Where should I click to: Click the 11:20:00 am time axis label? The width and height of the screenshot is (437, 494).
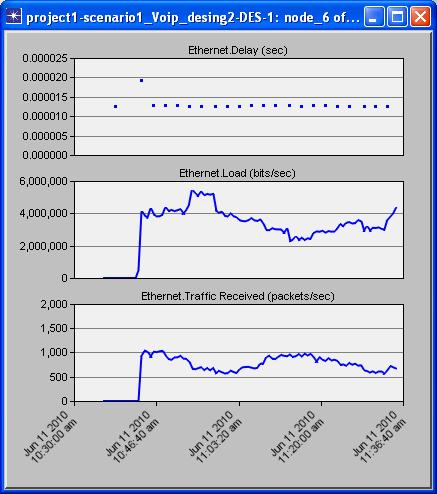tap(298, 437)
